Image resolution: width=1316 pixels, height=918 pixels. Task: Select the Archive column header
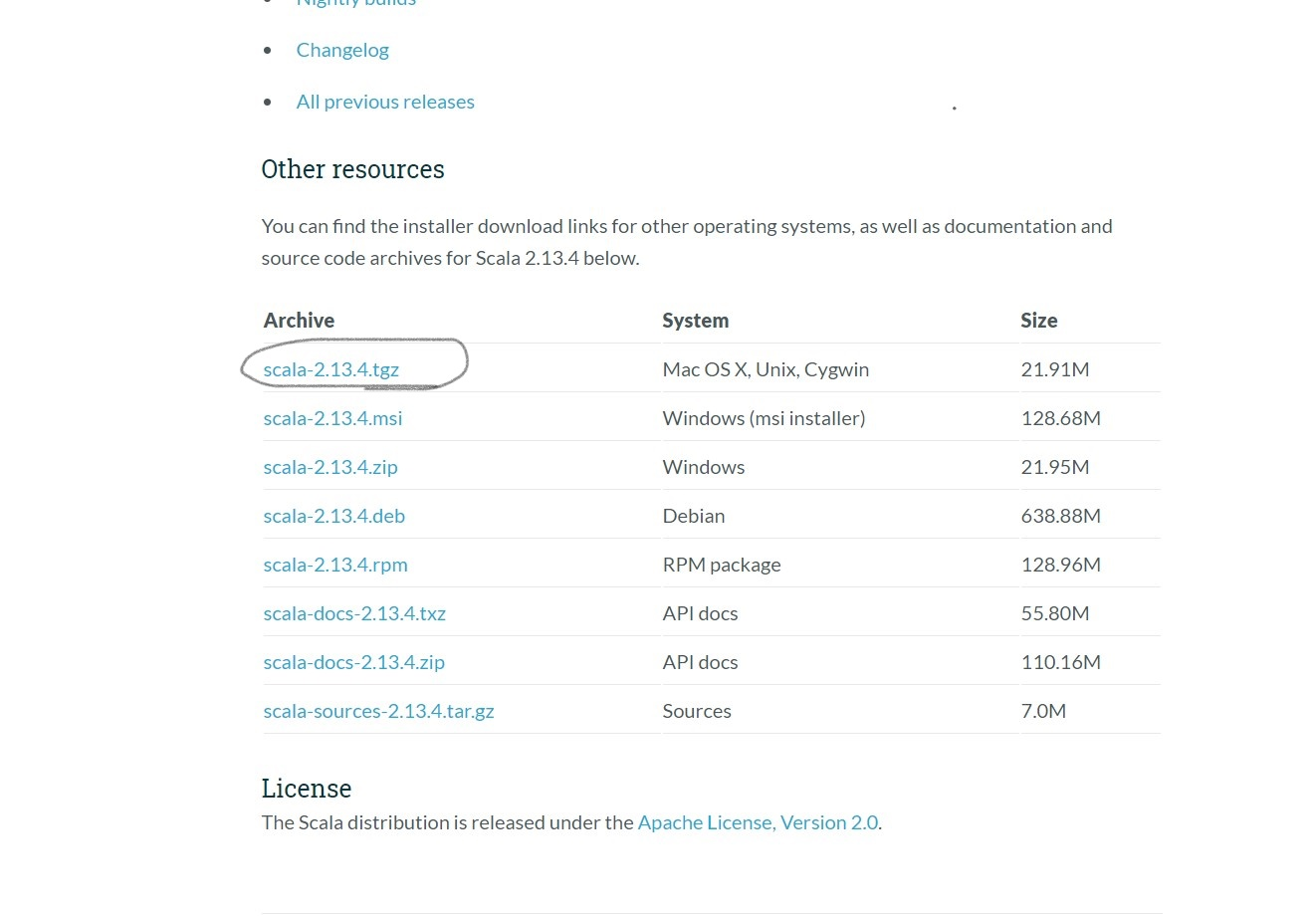pos(299,321)
